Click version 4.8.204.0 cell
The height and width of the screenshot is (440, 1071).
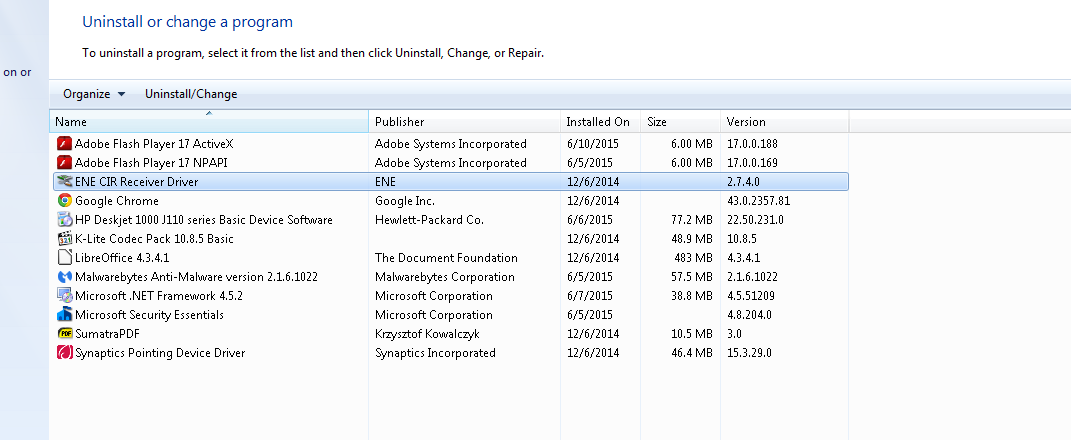[749, 315]
